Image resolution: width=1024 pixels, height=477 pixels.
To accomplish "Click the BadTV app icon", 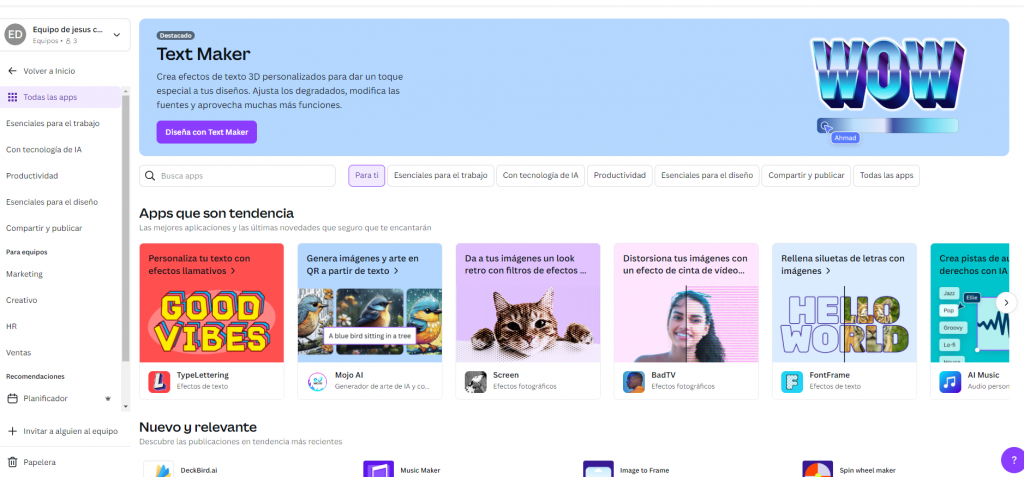I will (633, 382).
